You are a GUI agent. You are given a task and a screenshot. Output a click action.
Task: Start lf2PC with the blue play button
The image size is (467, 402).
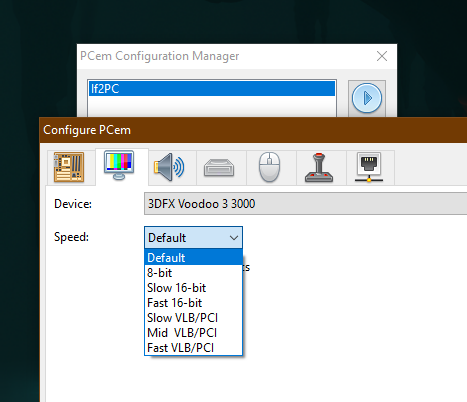367,98
